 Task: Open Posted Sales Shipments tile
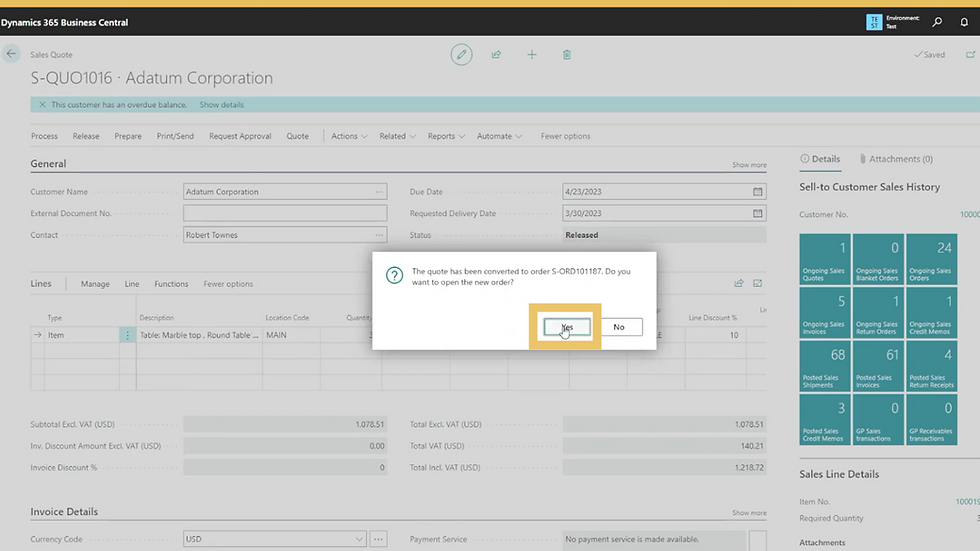(824, 366)
